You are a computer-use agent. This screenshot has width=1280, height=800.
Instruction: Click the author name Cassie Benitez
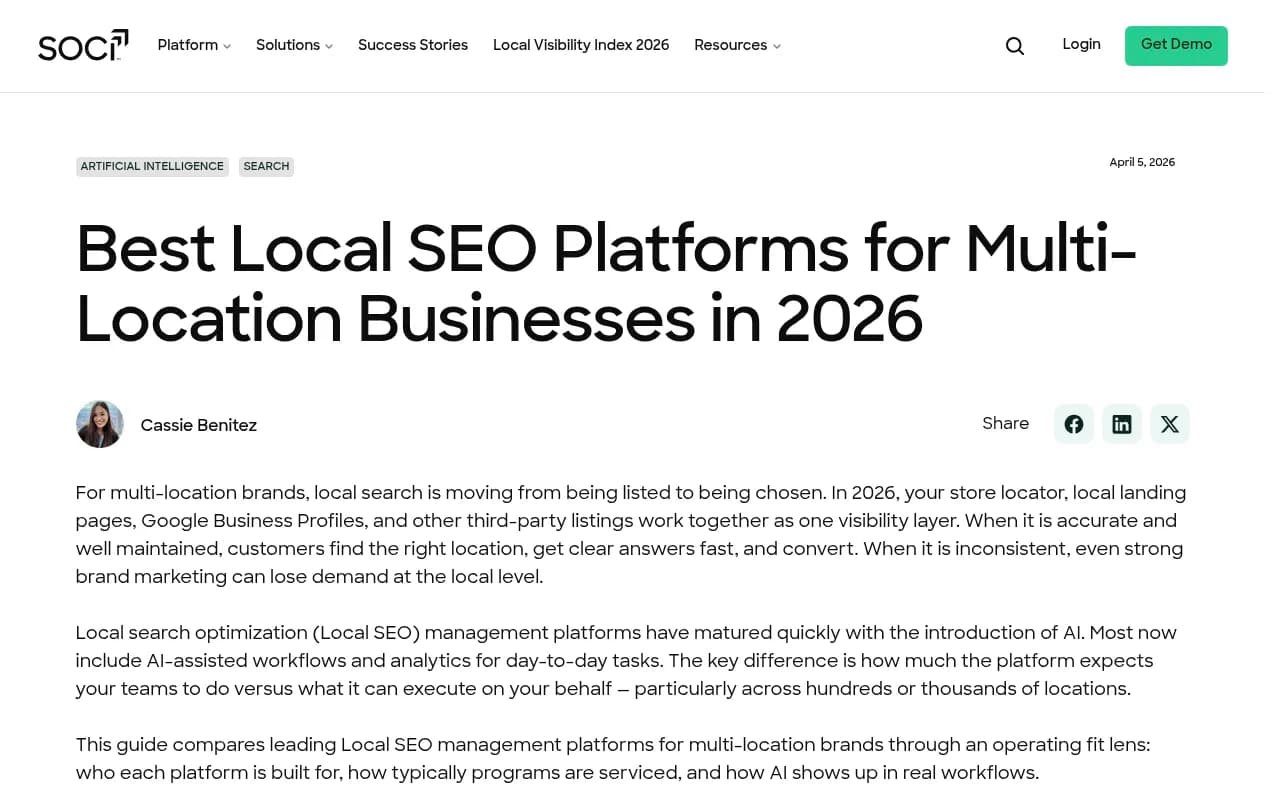click(x=198, y=425)
